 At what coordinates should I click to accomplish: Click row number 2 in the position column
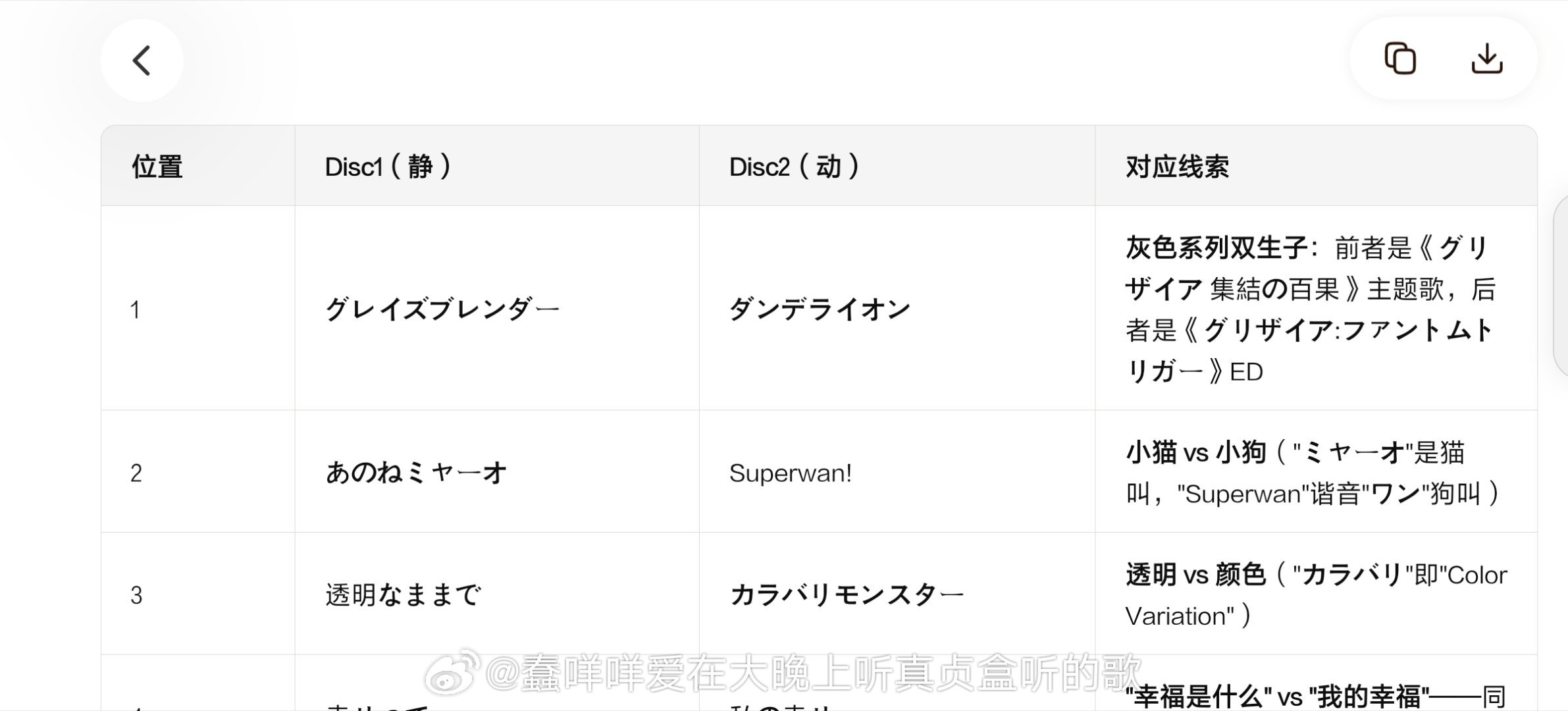[x=136, y=473]
